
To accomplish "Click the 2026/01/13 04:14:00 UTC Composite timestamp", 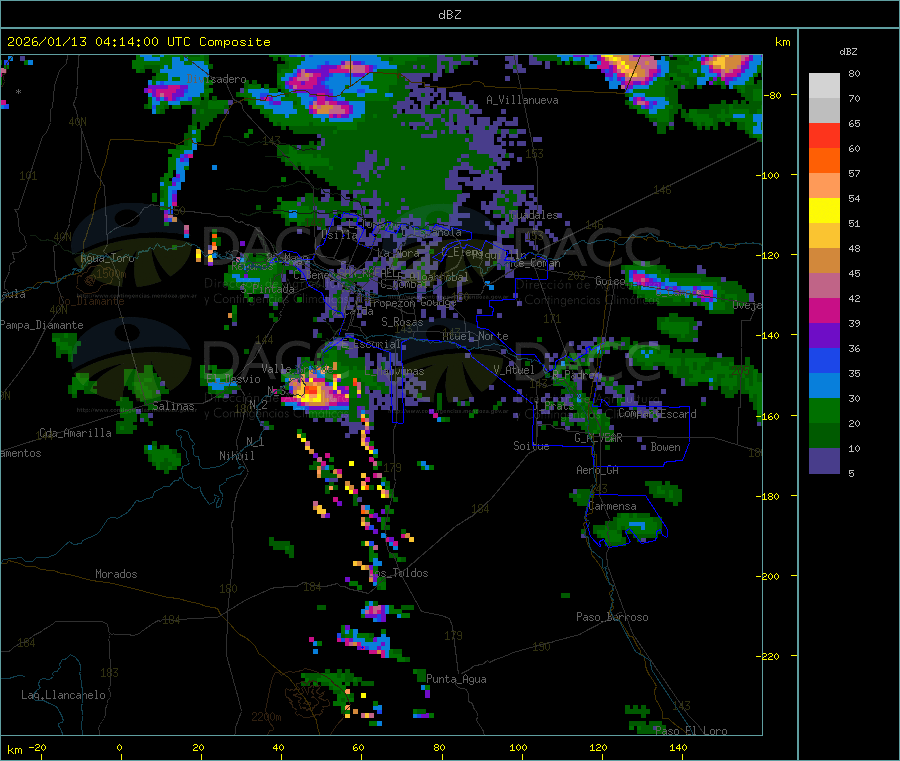I will click(138, 42).
